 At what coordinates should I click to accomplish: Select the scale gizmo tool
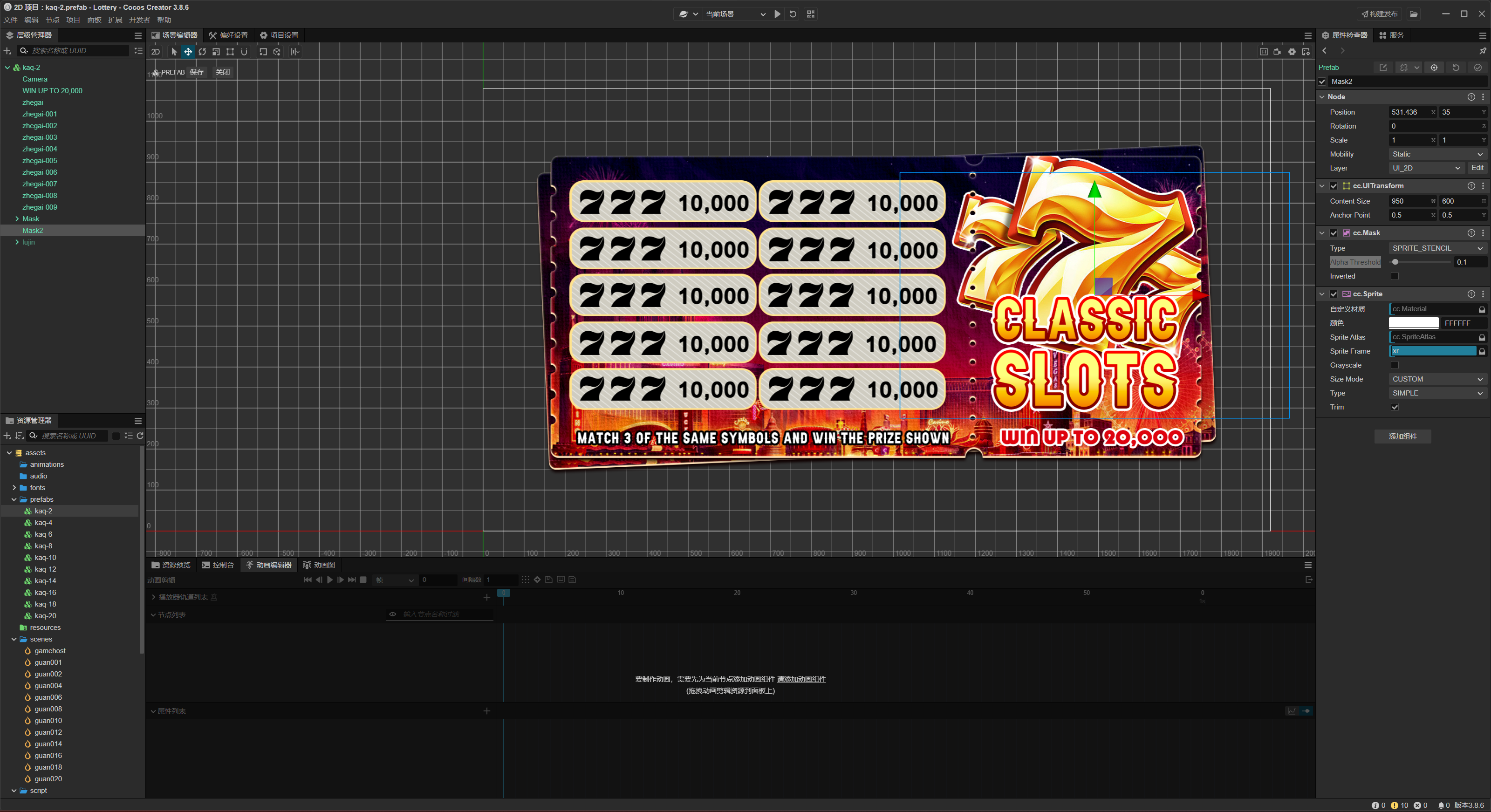216,52
